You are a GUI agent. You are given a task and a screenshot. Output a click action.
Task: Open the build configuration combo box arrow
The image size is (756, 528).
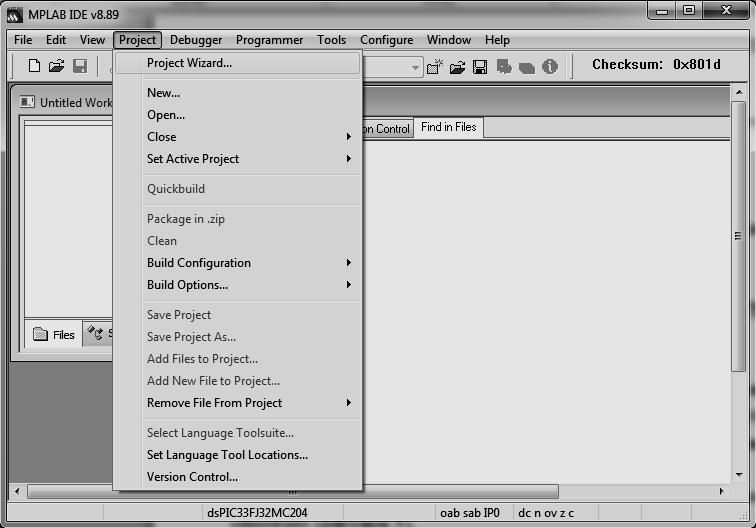[415, 67]
